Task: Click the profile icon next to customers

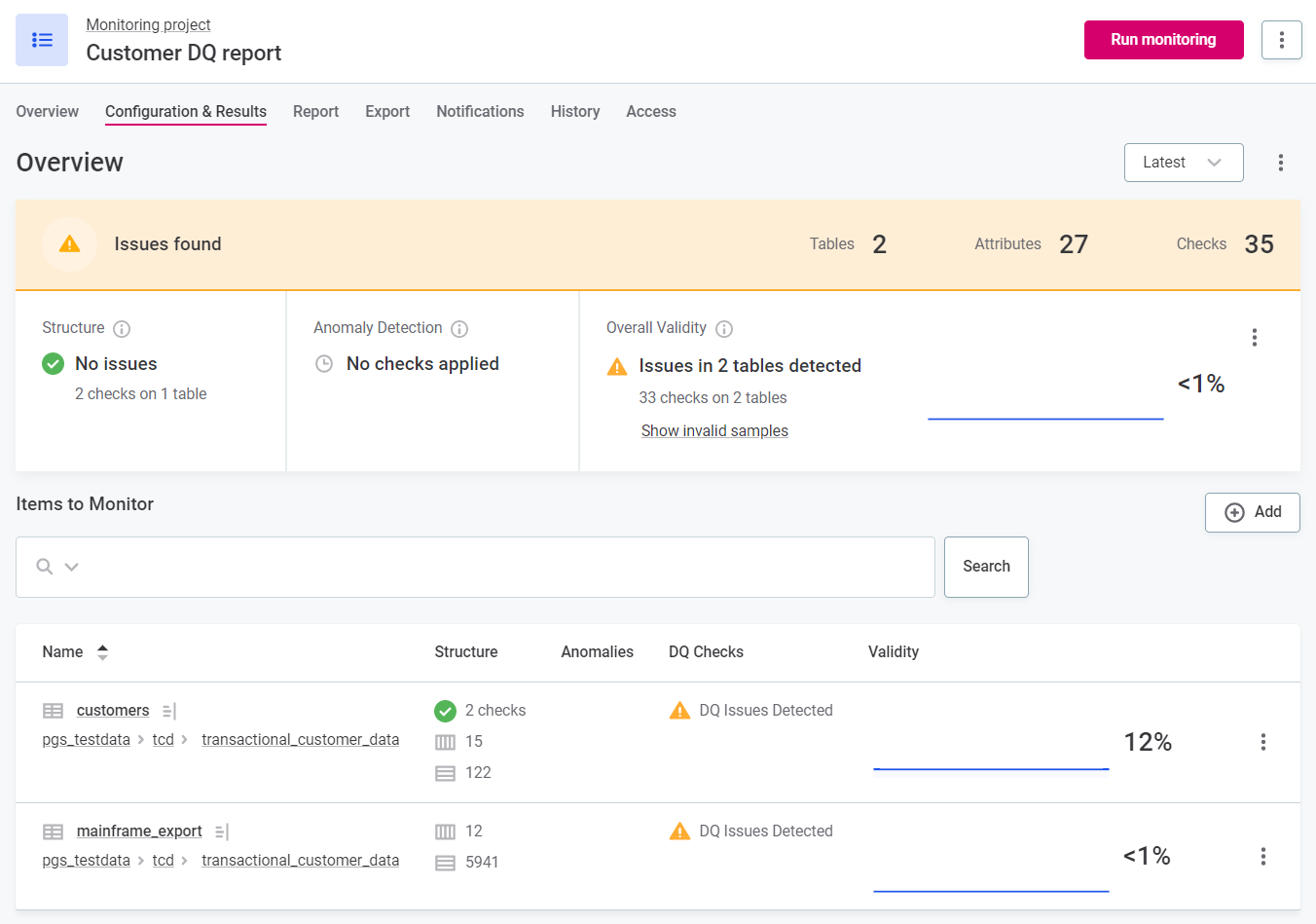Action: pos(169,712)
